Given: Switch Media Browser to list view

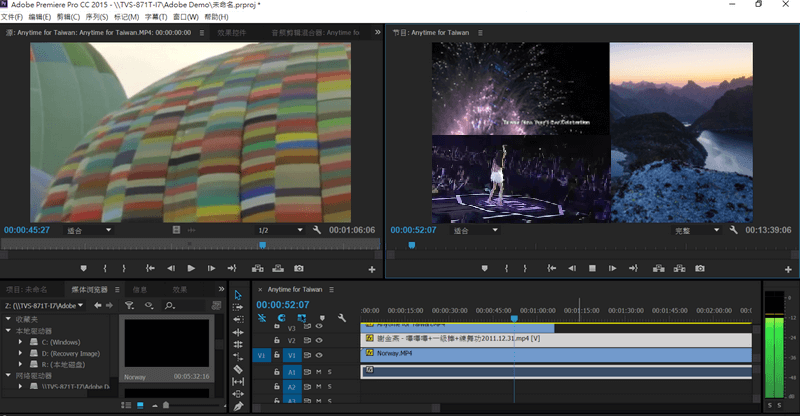Looking at the screenshot, I should pyautogui.click(x=126, y=405).
